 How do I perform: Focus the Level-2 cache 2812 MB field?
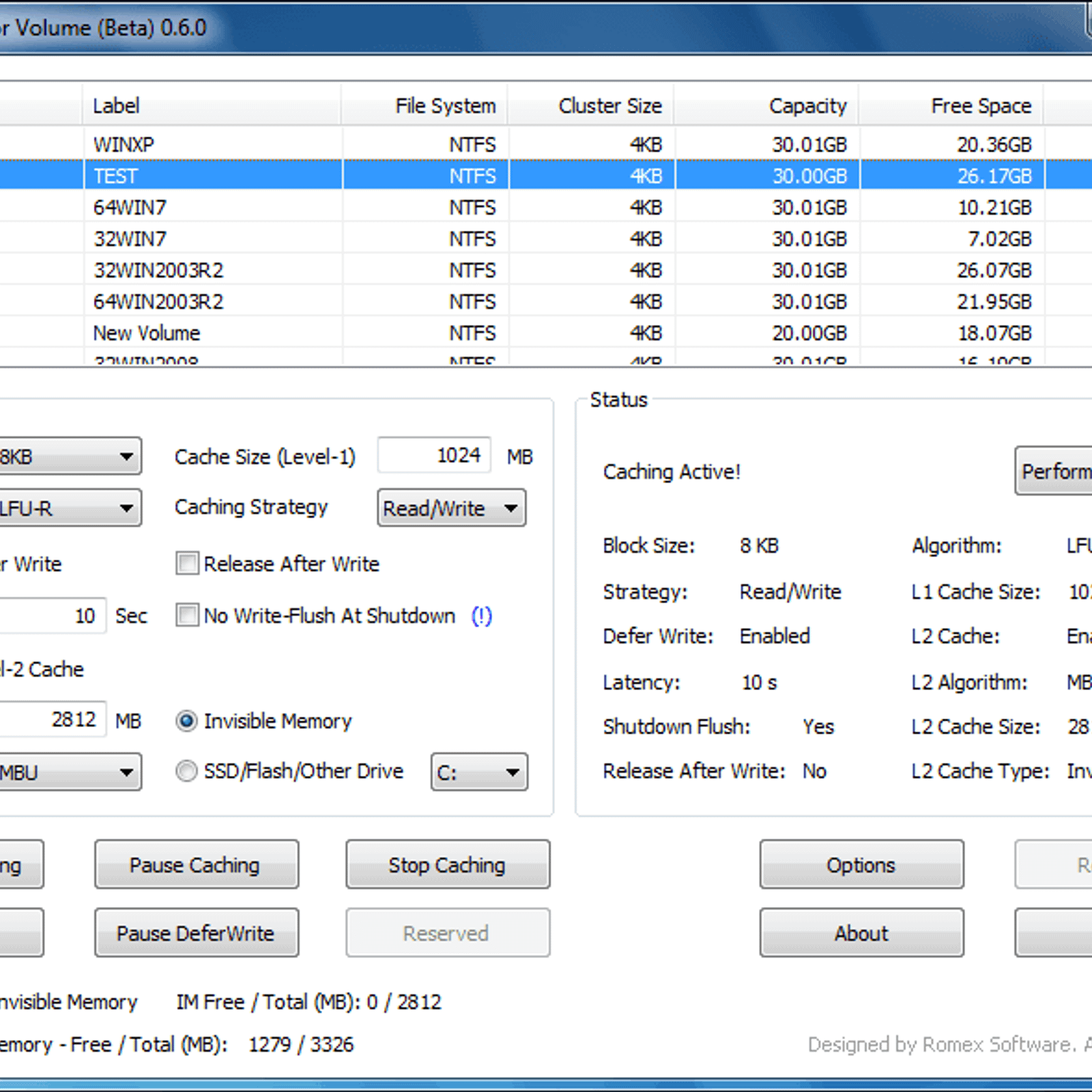click(x=52, y=719)
